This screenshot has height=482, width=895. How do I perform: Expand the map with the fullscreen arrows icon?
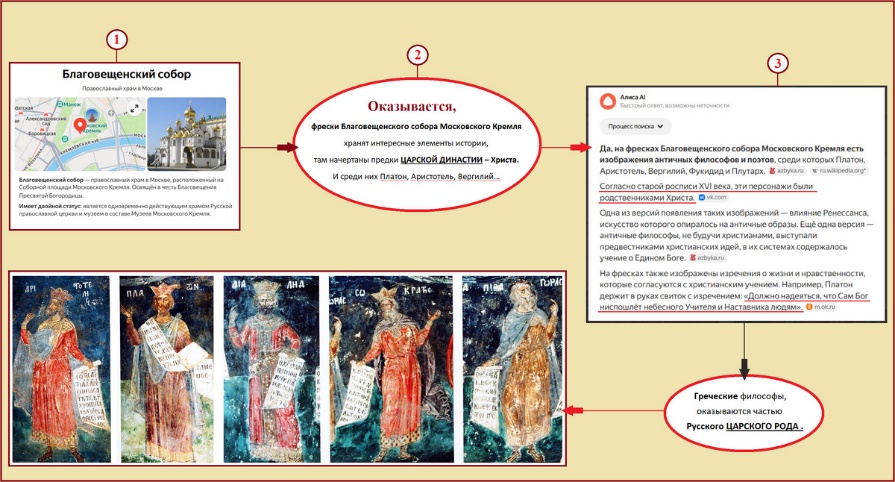click(134, 109)
